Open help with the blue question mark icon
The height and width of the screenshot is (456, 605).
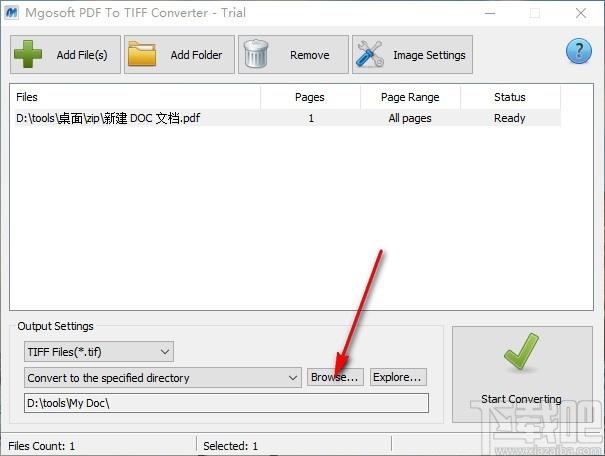click(578, 51)
